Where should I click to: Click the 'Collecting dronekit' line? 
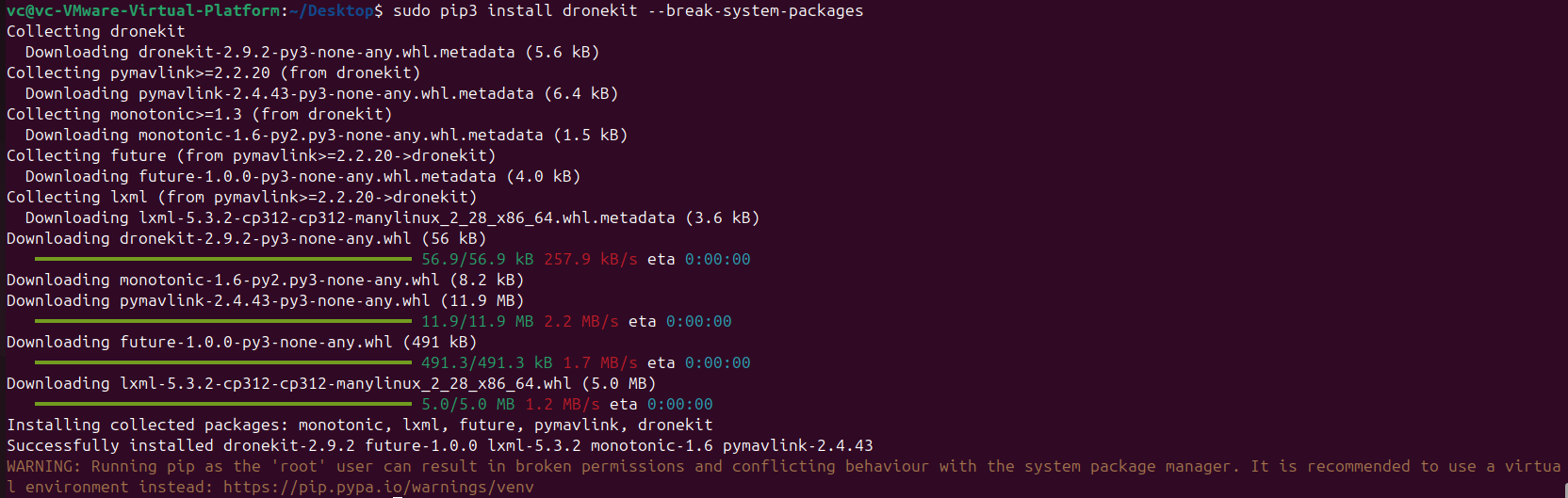tap(96, 31)
